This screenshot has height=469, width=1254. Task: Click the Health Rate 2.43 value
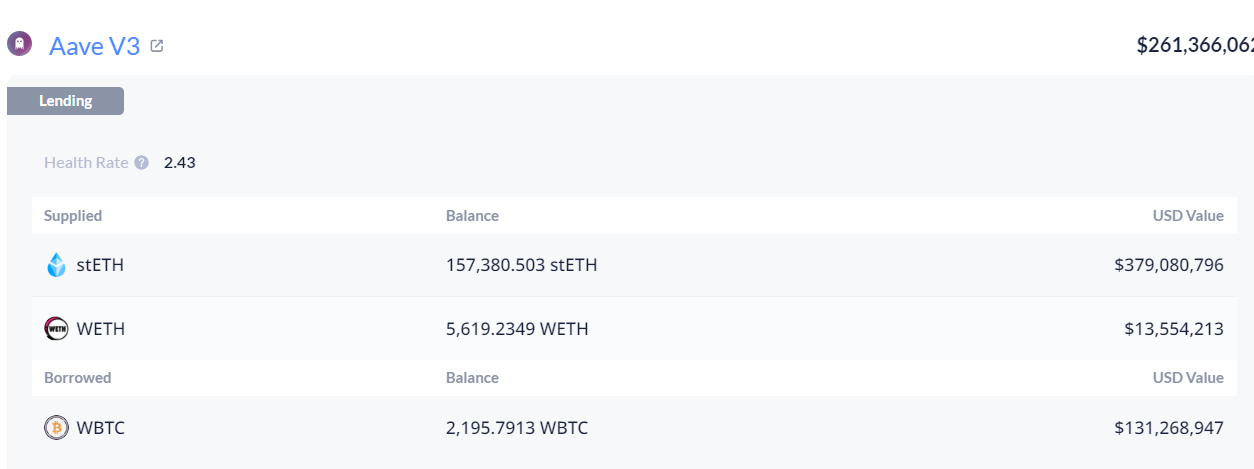coord(180,162)
